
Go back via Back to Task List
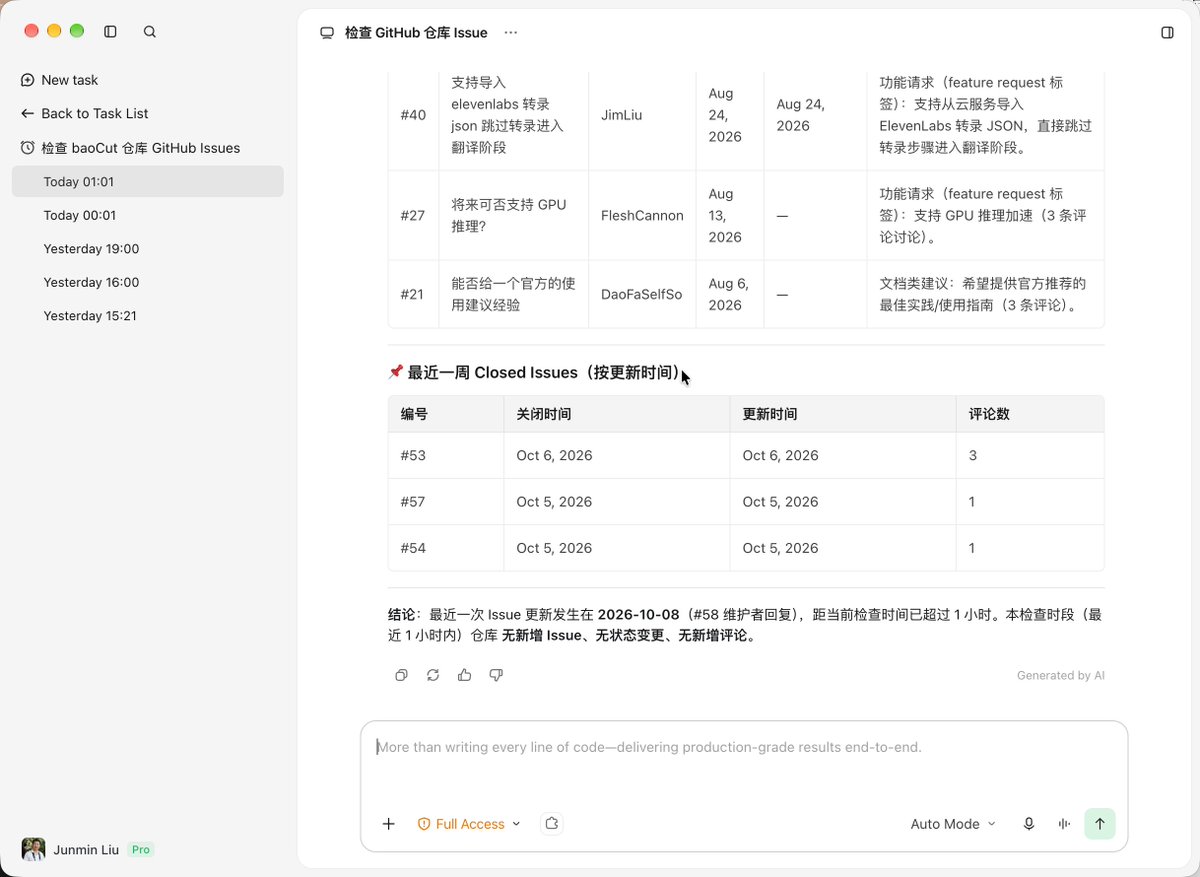click(x=85, y=113)
